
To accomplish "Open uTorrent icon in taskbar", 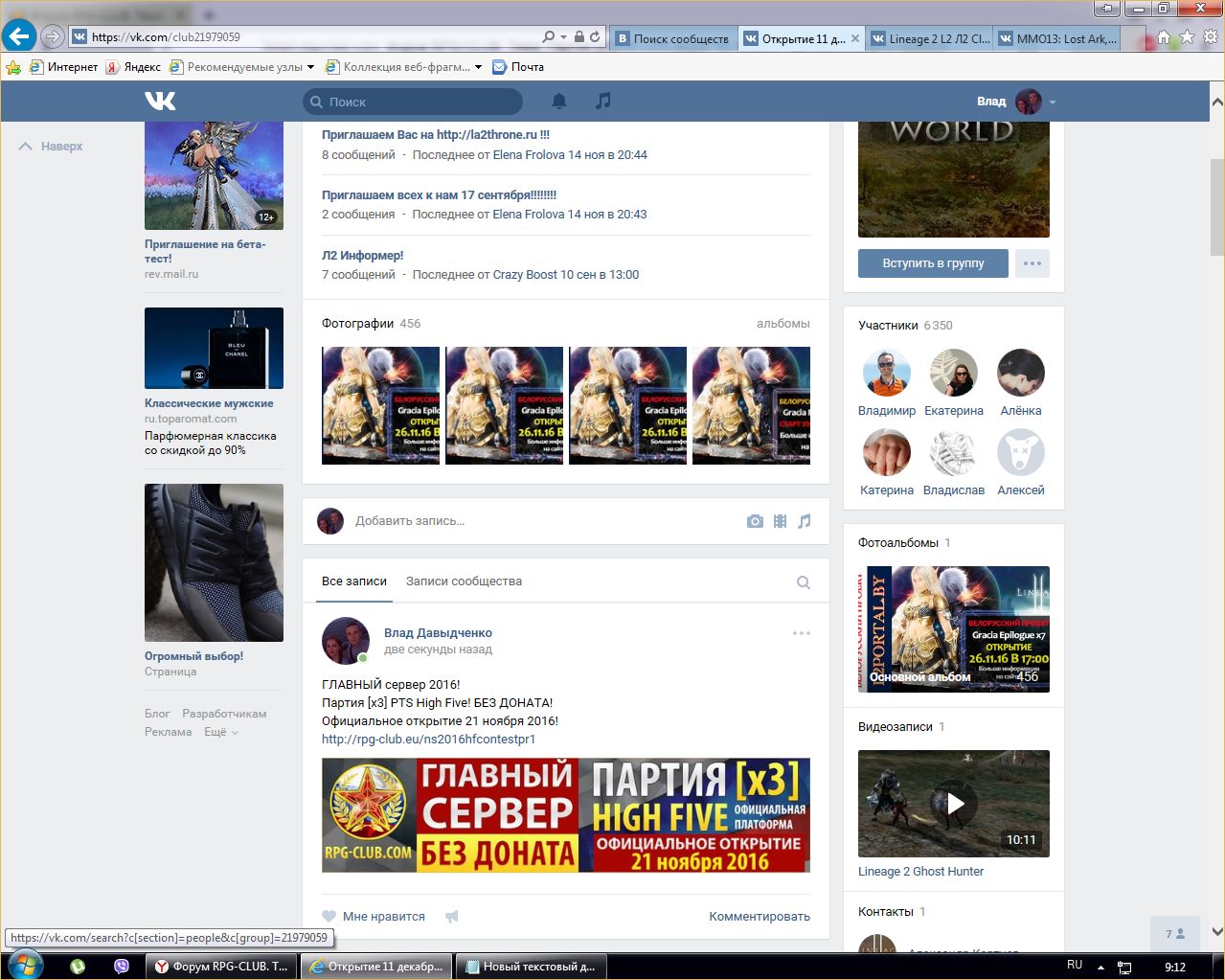I will click(78, 967).
